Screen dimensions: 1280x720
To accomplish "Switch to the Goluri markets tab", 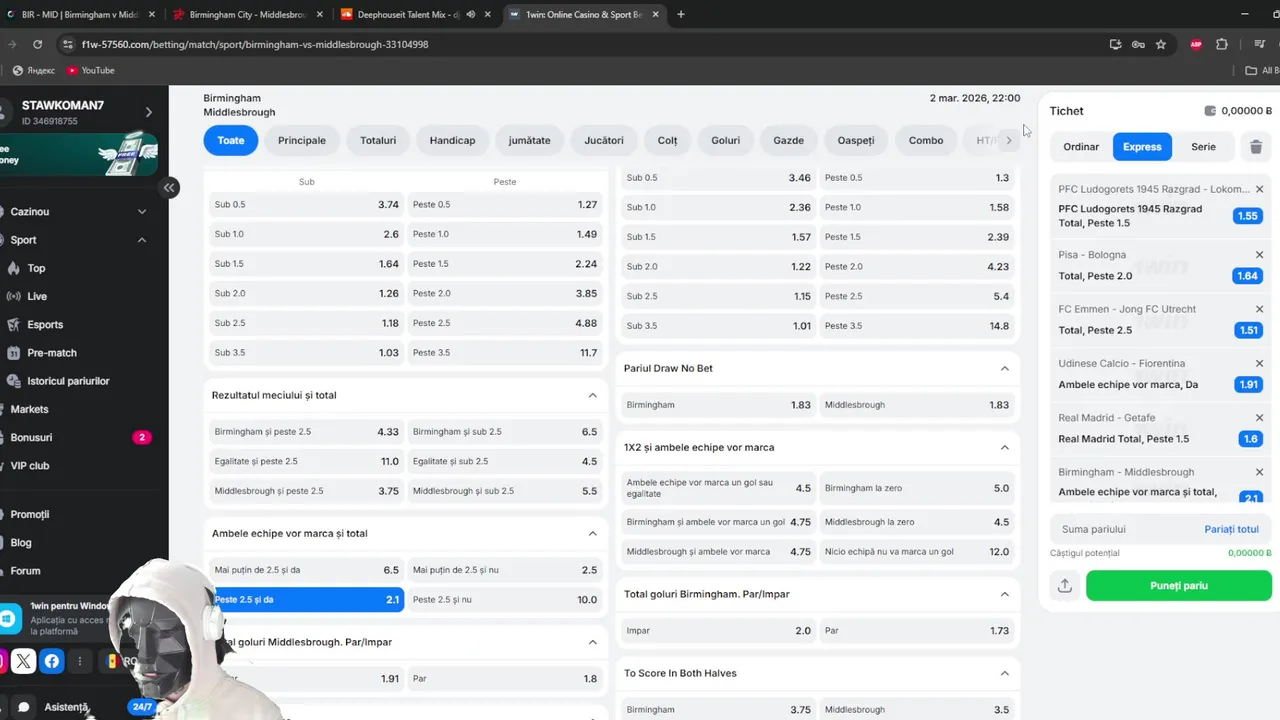I will [726, 140].
